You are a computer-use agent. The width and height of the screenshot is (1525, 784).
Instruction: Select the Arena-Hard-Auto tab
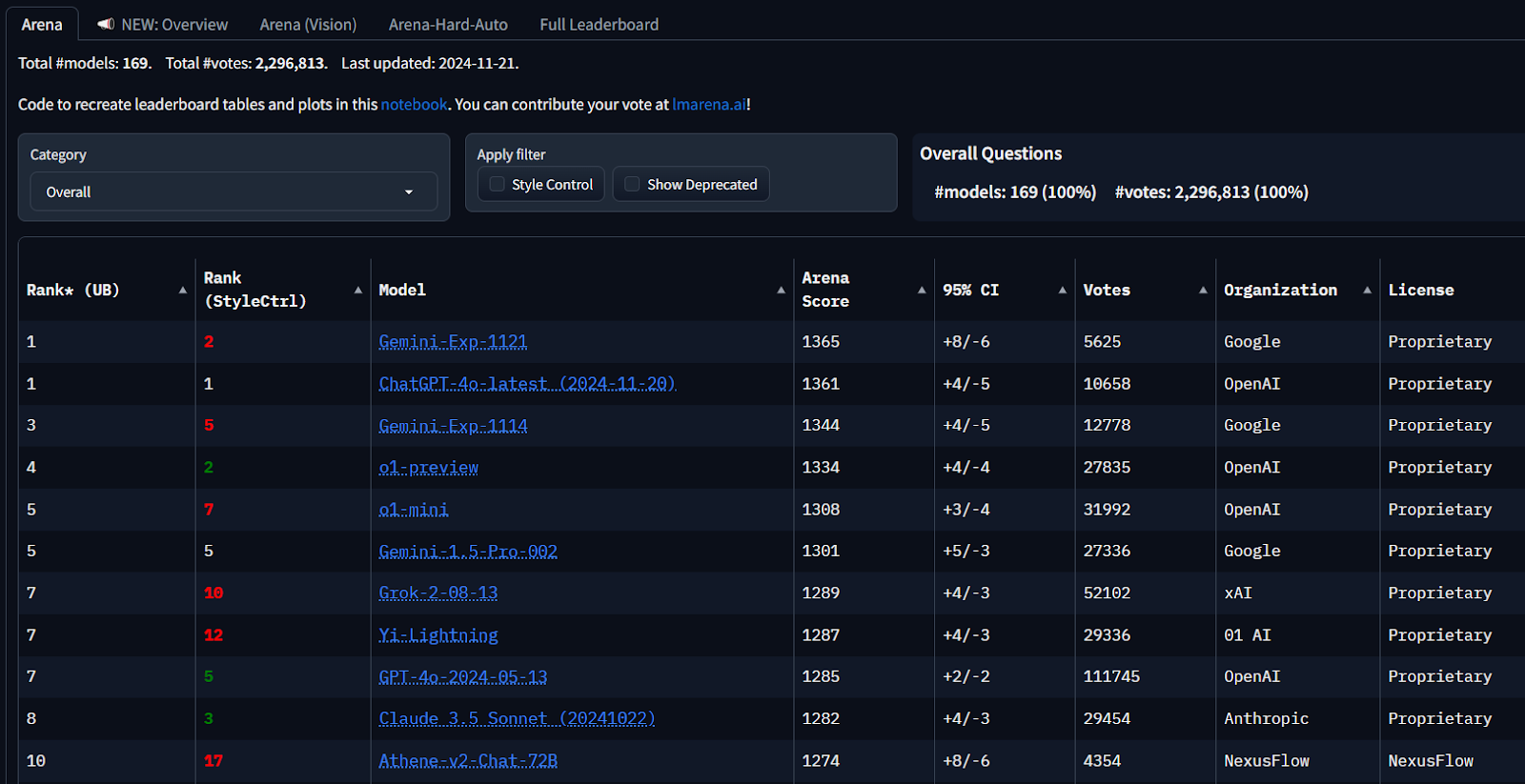coord(448,25)
